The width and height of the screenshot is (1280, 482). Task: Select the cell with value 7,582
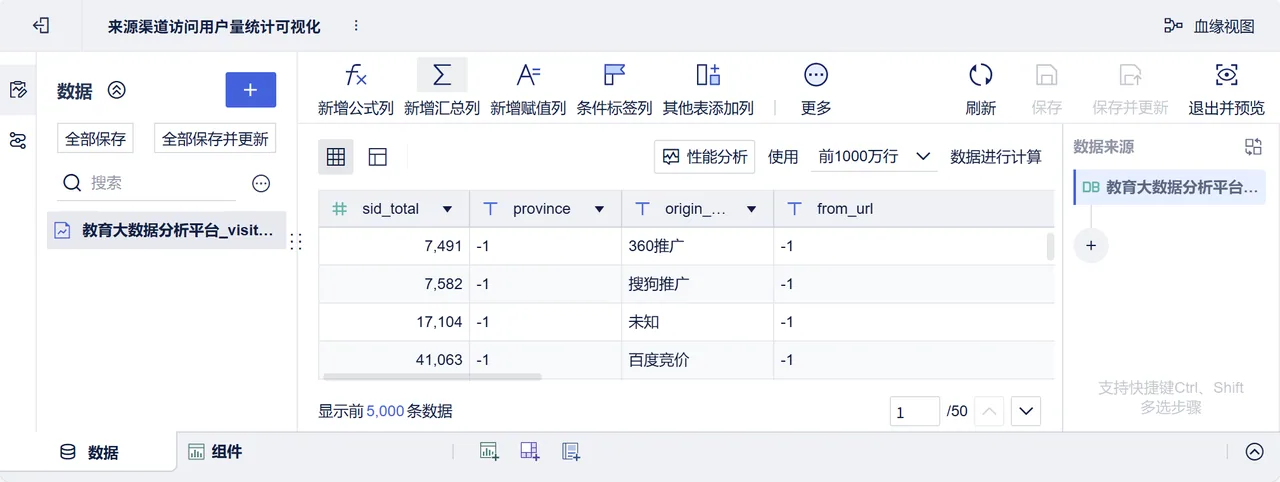[x=394, y=284]
